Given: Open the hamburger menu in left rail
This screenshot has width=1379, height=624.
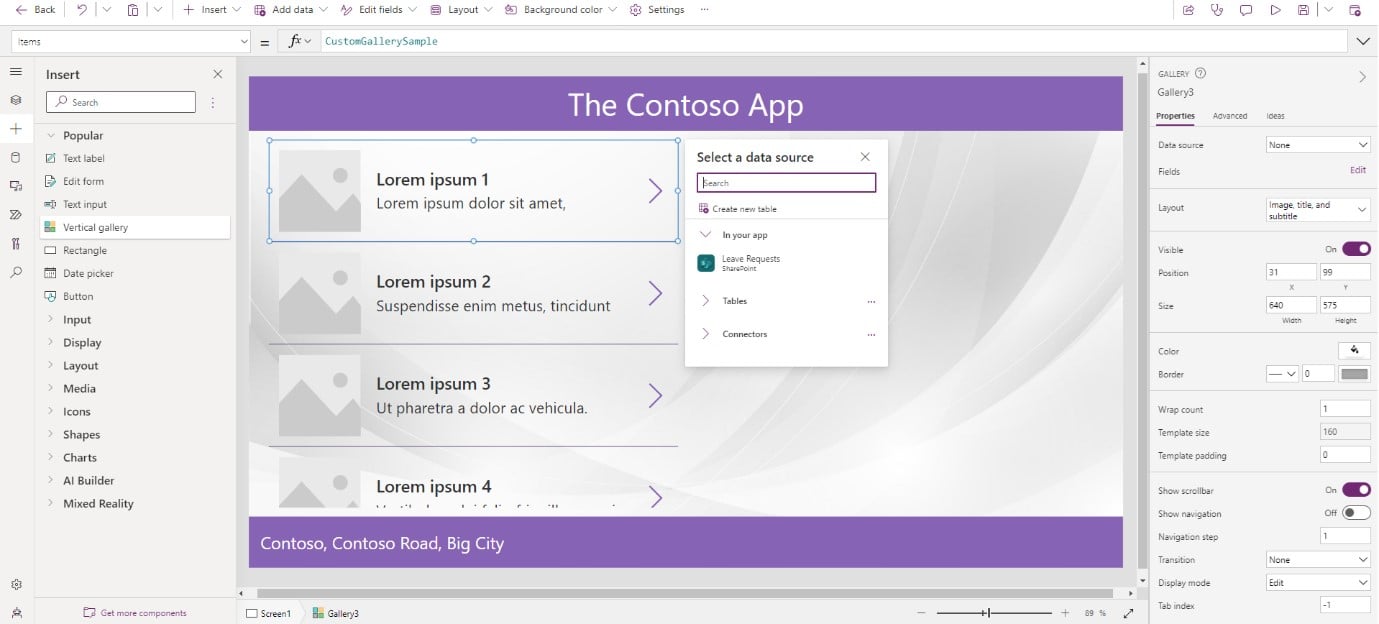Looking at the screenshot, I should pyautogui.click(x=16, y=72).
